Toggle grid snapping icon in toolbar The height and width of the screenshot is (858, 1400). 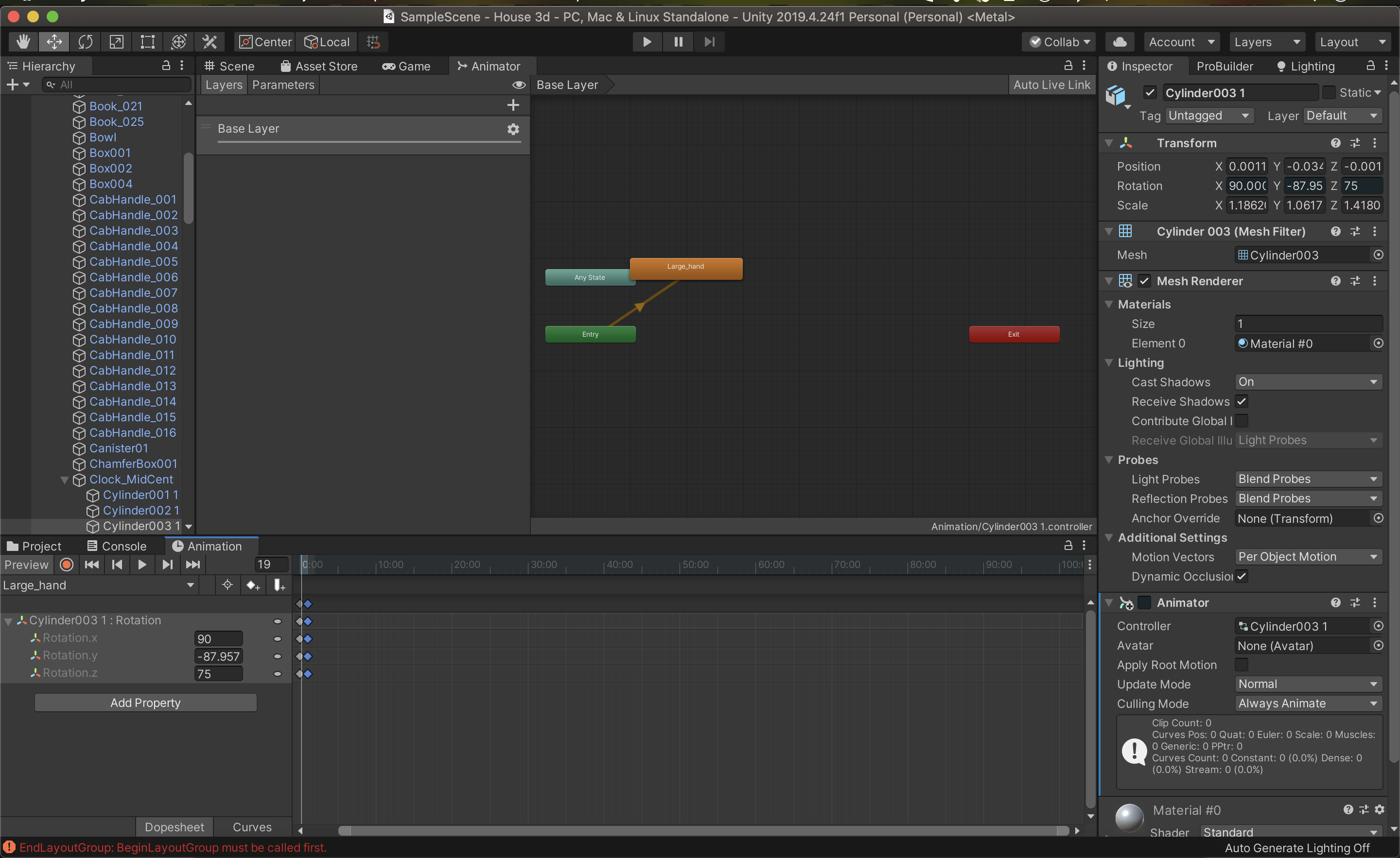tap(373, 41)
